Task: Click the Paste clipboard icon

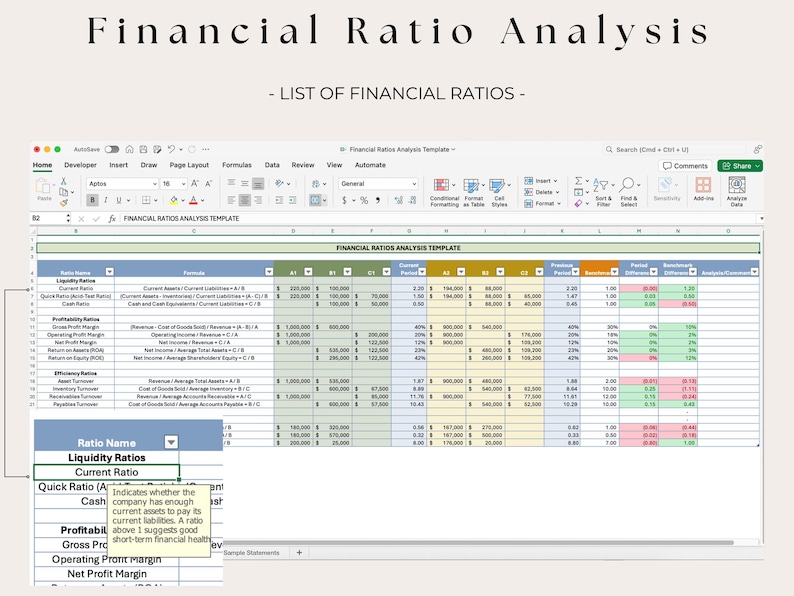Action: click(x=44, y=186)
